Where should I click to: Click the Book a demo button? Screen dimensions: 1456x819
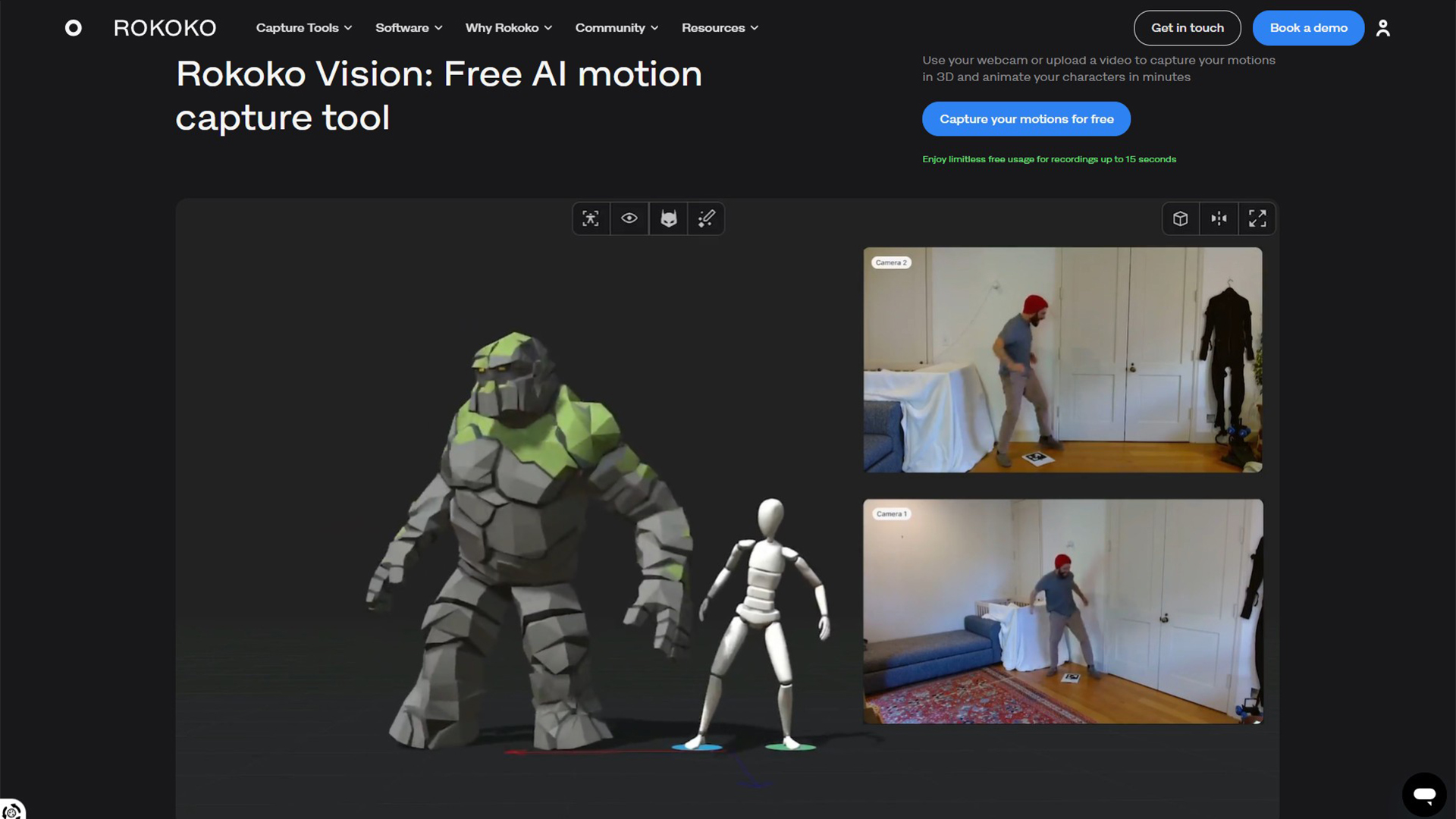tap(1308, 28)
